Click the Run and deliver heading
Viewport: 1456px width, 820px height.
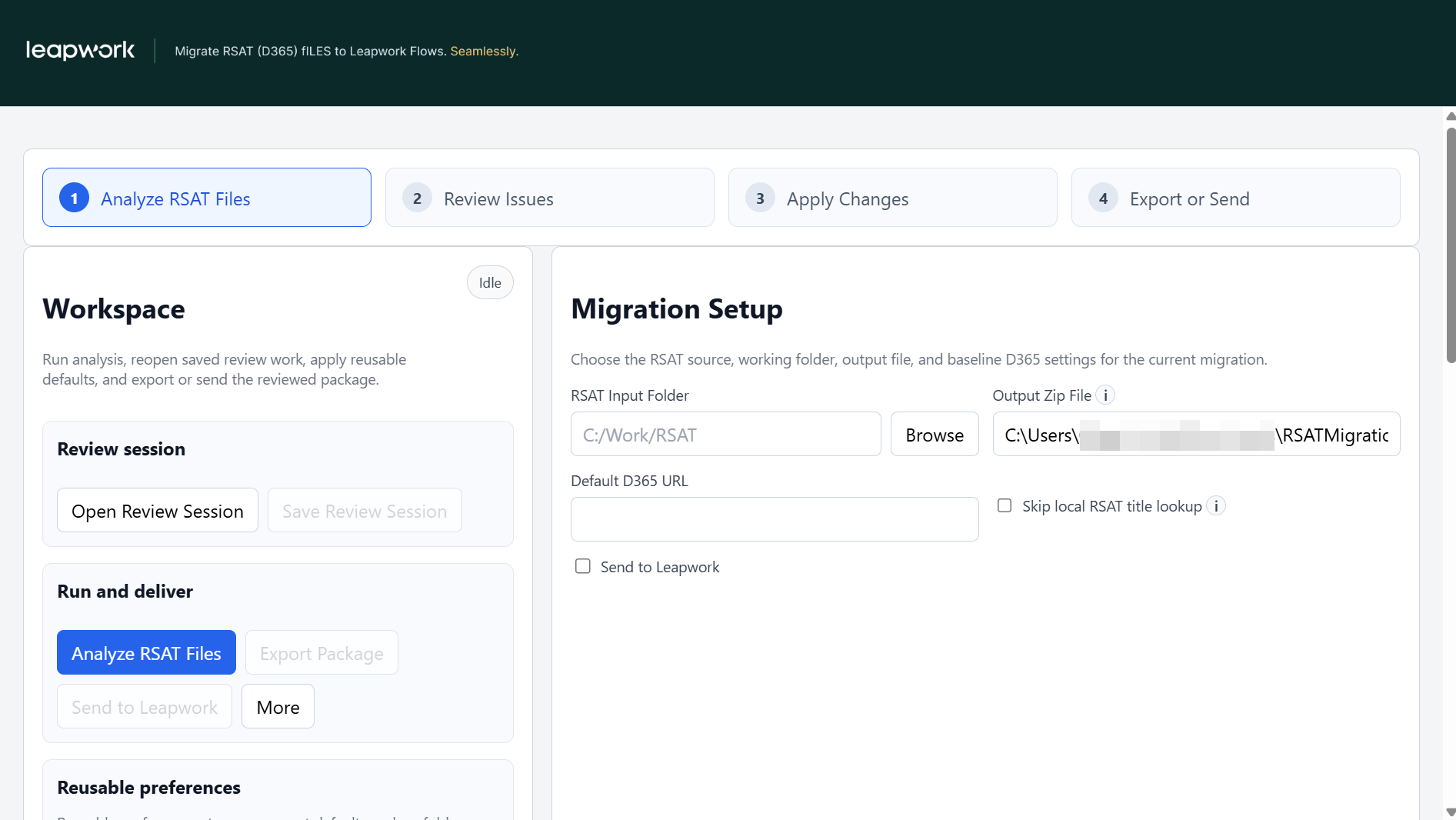pyautogui.click(x=125, y=591)
